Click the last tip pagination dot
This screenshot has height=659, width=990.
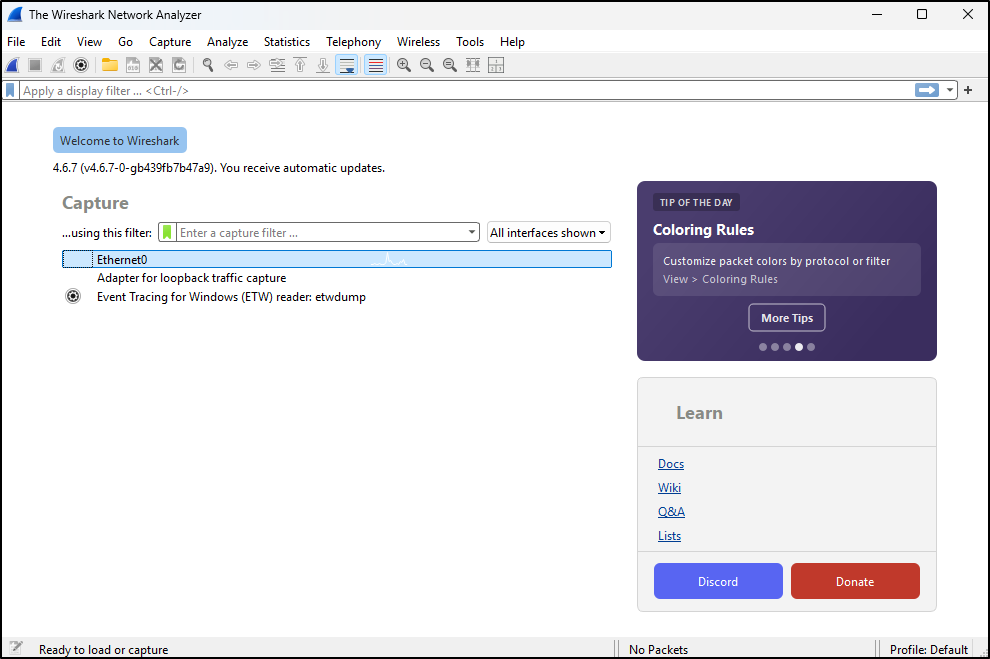[811, 347]
